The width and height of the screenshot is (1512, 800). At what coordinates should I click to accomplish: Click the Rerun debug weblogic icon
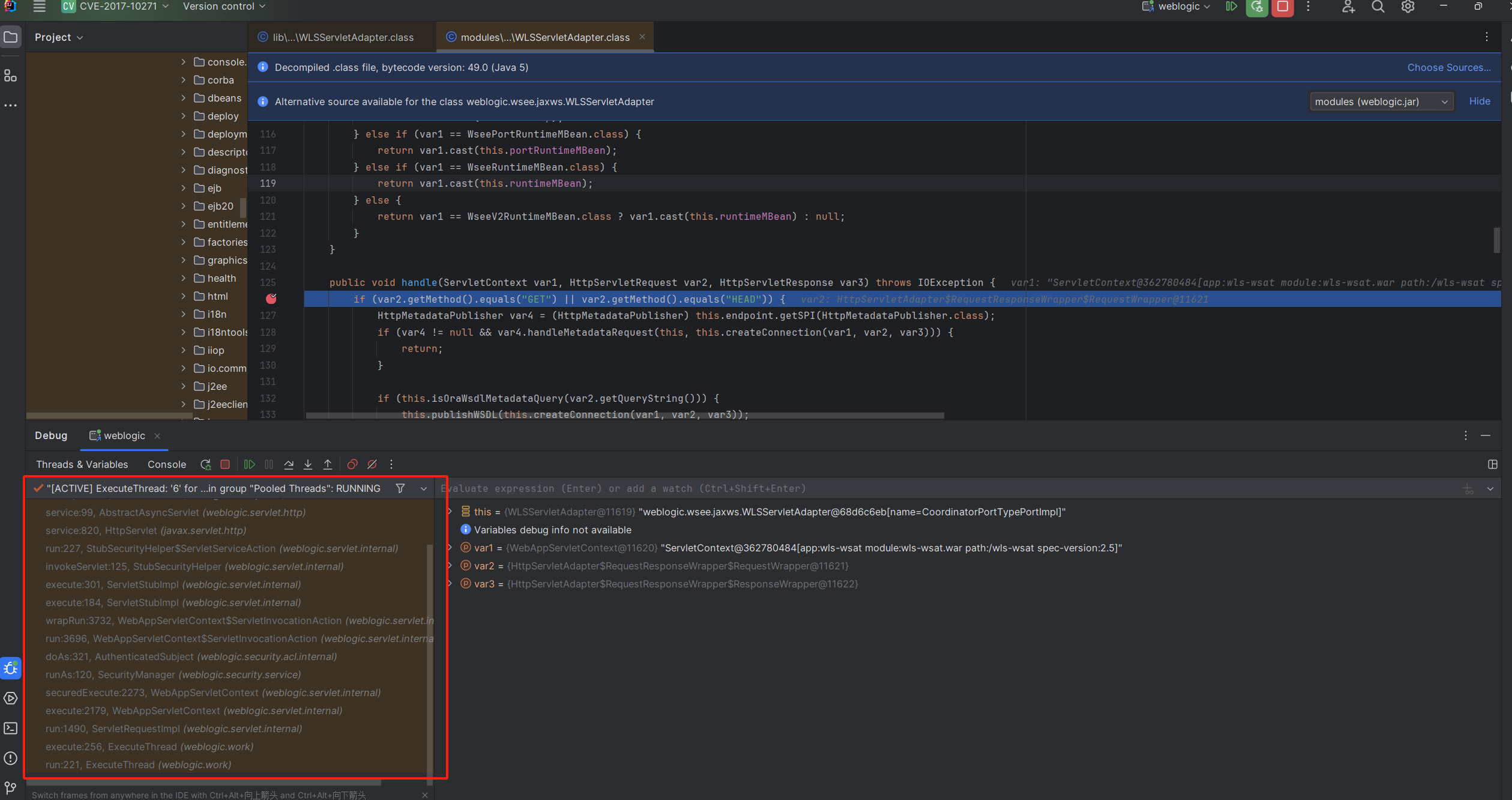click(206, 464)
